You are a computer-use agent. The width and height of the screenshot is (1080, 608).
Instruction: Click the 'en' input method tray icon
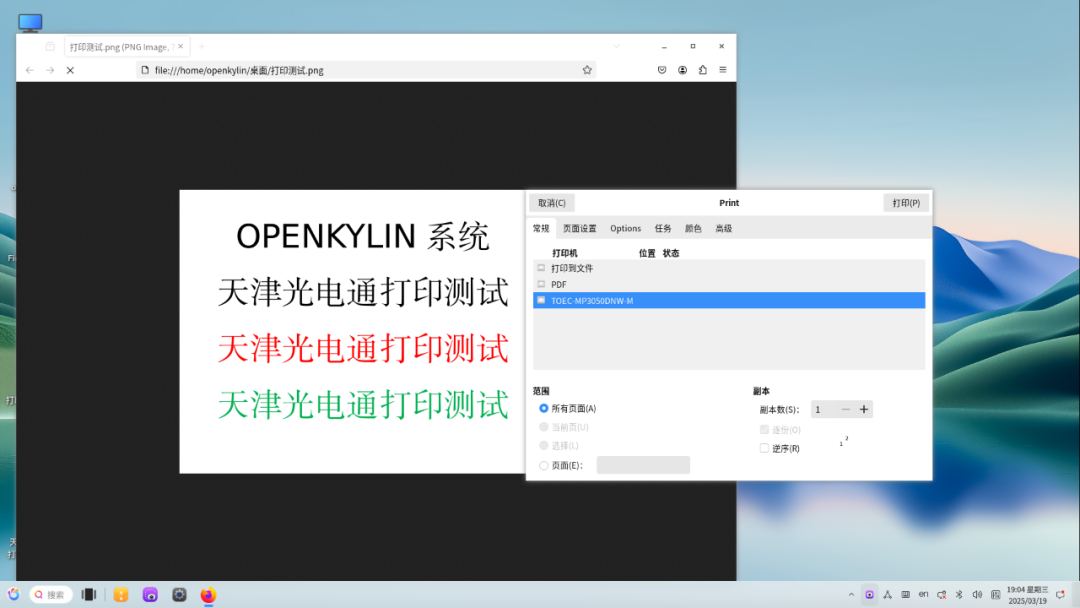pos(924,593)
